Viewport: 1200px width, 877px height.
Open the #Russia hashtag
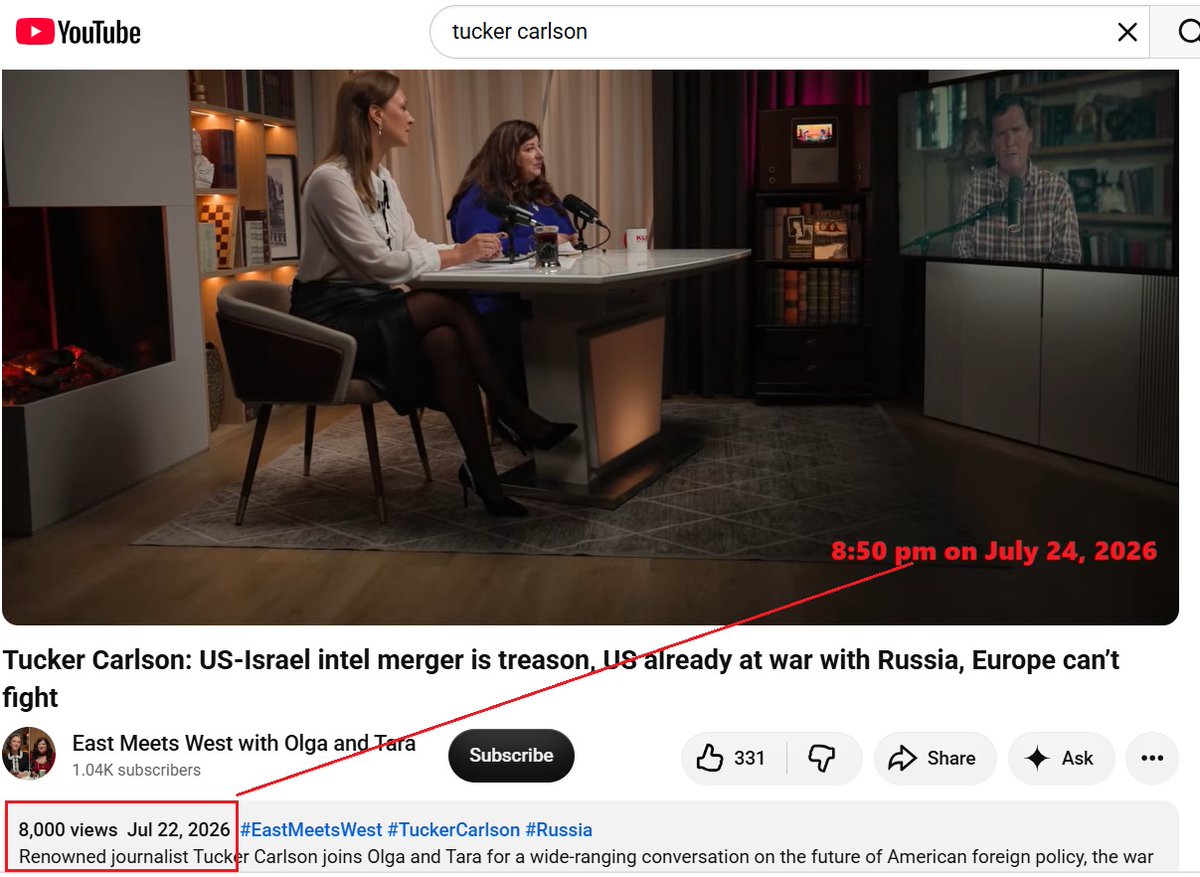click(559, 830)
